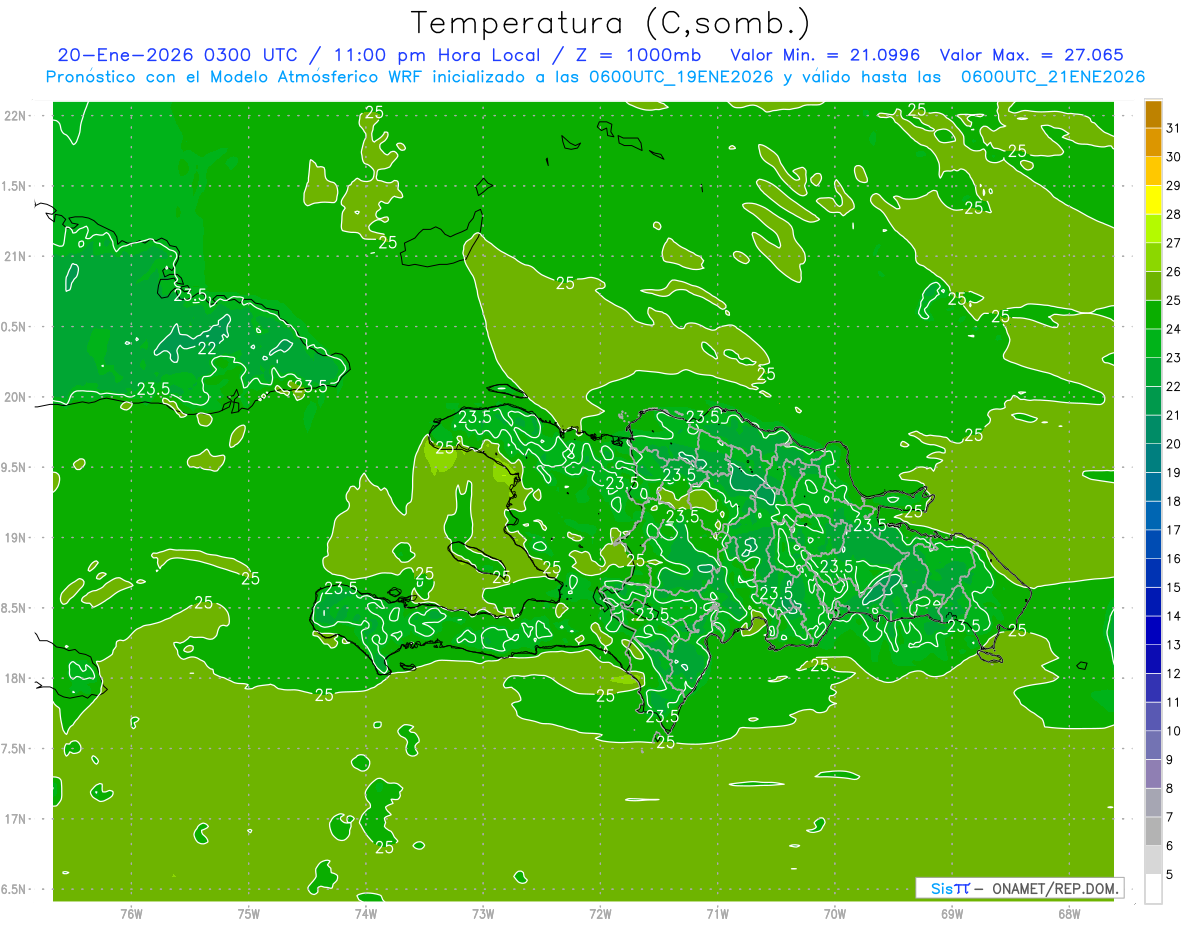Click the "20N" latitude label
This screenshot has height=927, width=1200.
pos(15,397)
